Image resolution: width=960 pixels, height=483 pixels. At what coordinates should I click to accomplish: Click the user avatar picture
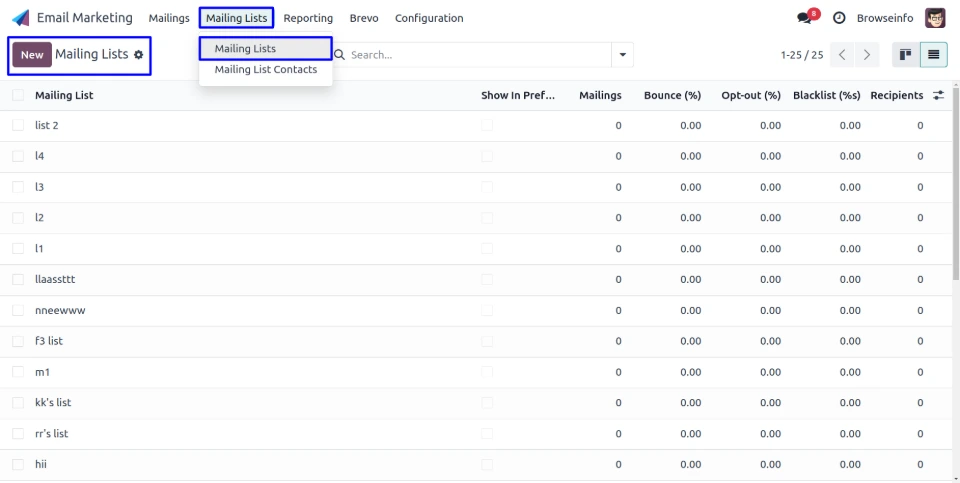tap(935, 18)
